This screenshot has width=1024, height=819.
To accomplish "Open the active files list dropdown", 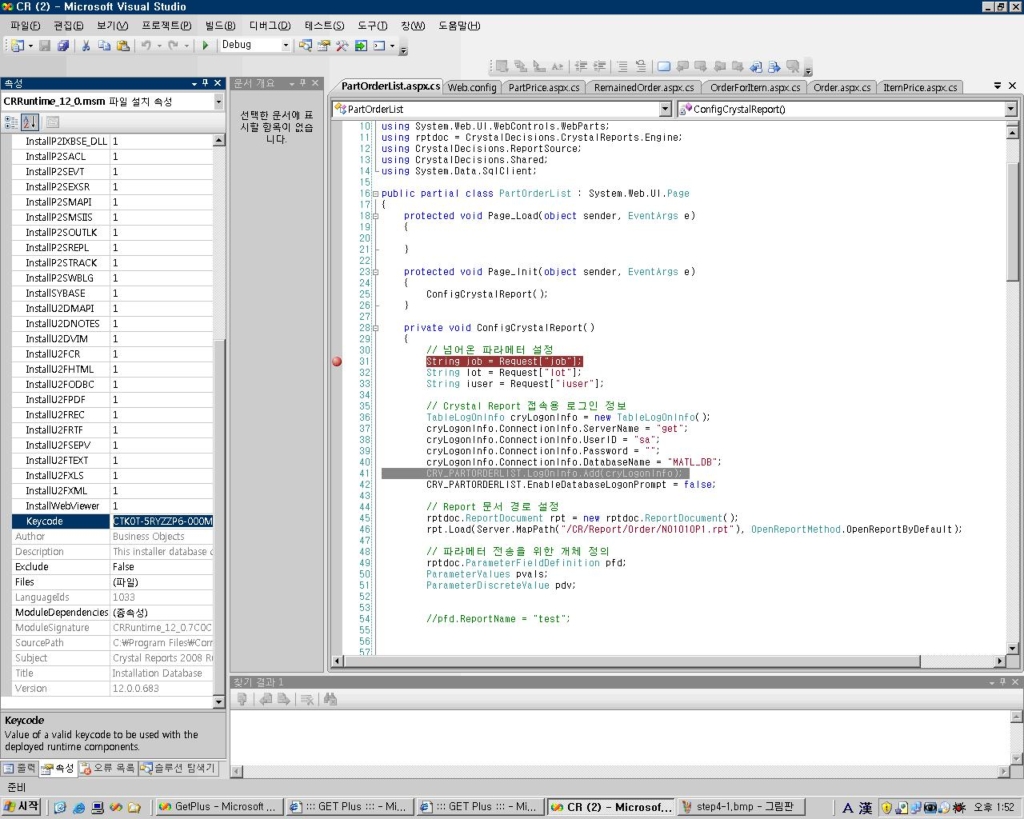I will pos(997,86).
